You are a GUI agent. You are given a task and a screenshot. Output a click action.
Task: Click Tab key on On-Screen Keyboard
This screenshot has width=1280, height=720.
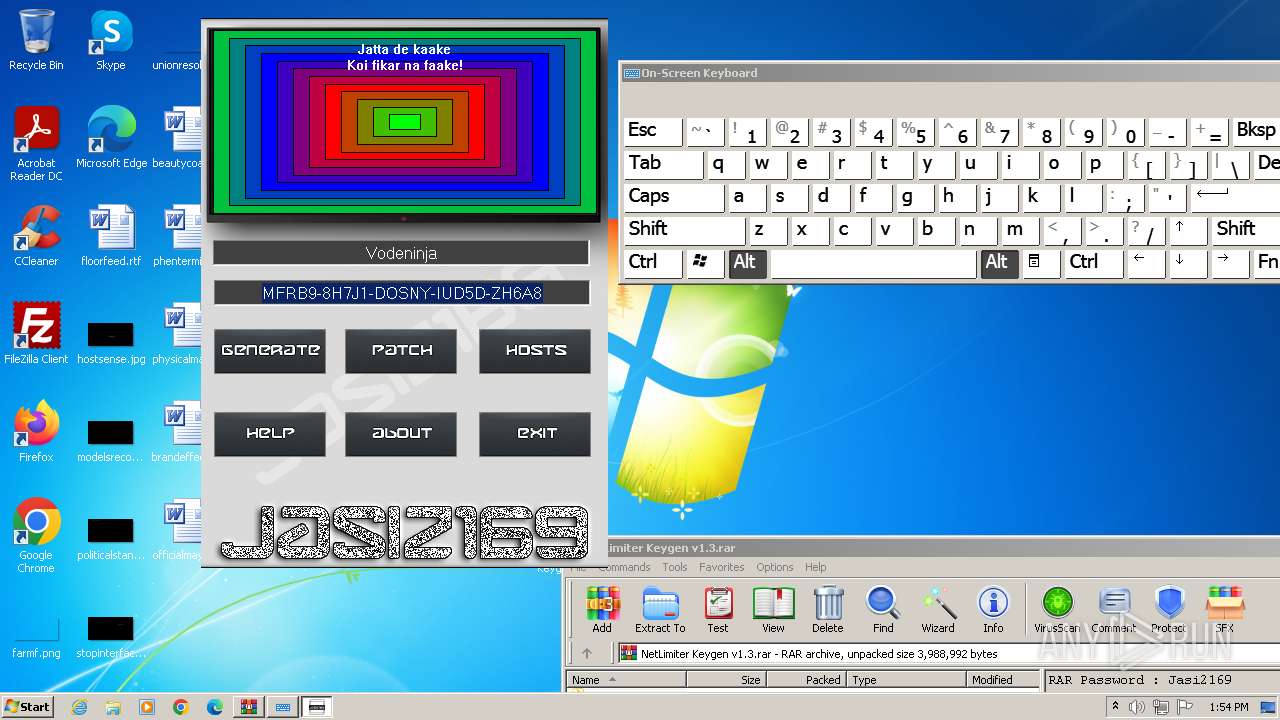tap(664, 164)
